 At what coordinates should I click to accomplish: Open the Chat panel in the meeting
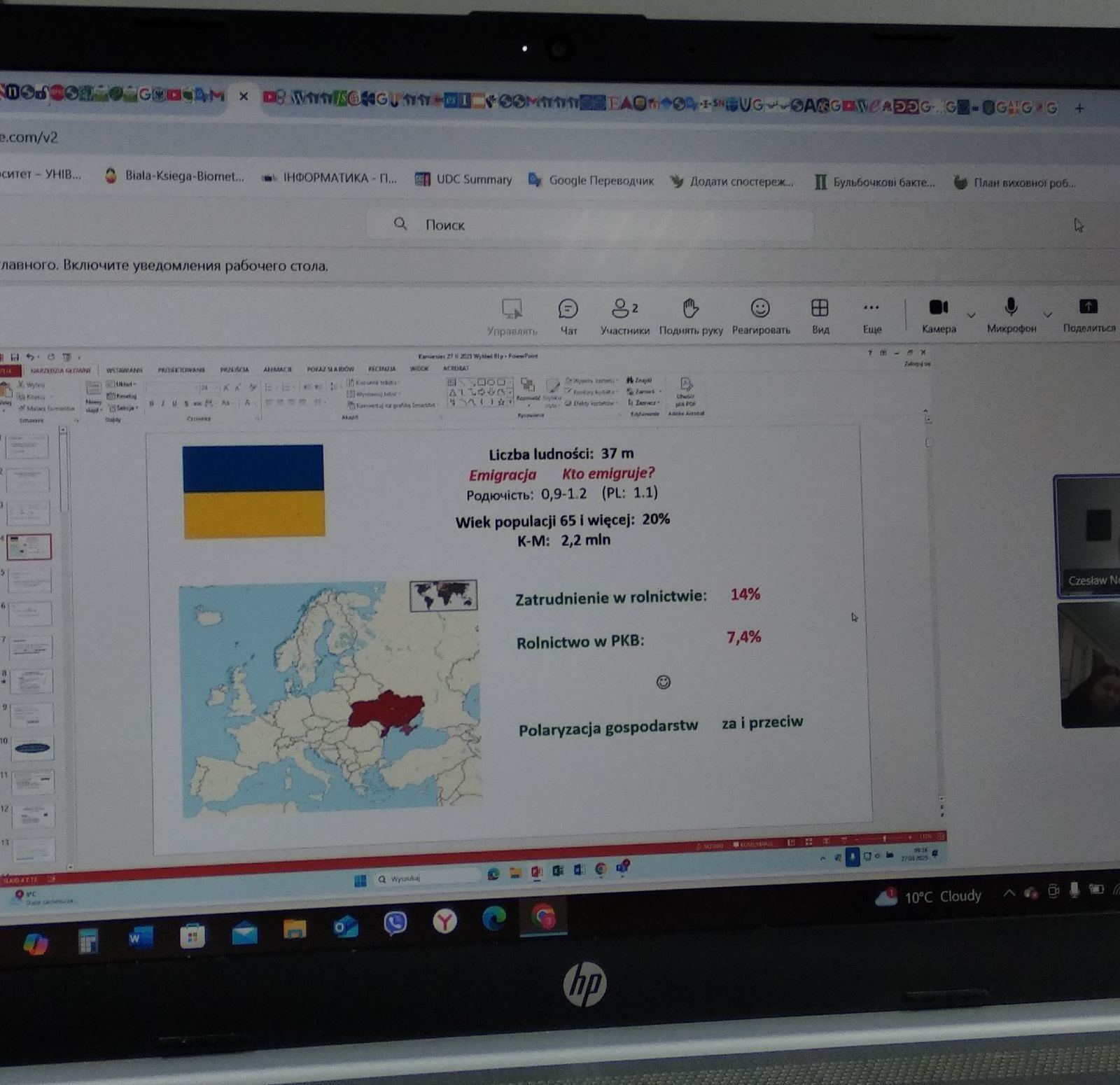tap(568, 316)
